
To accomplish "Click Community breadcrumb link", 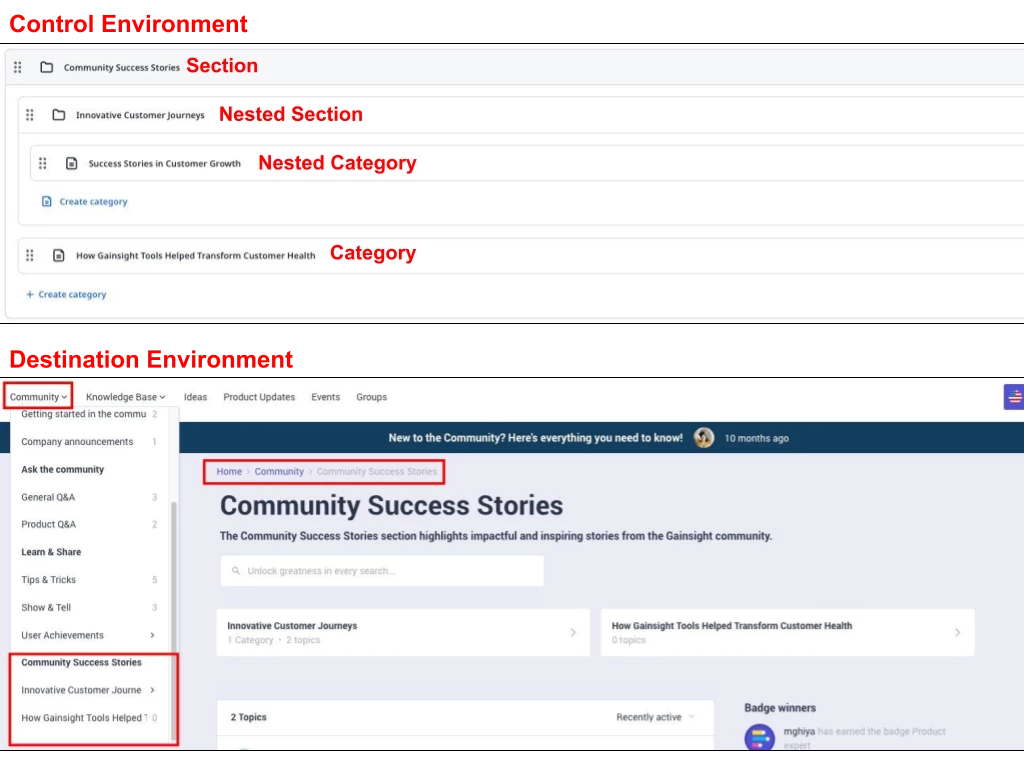I will pos(279,472).
